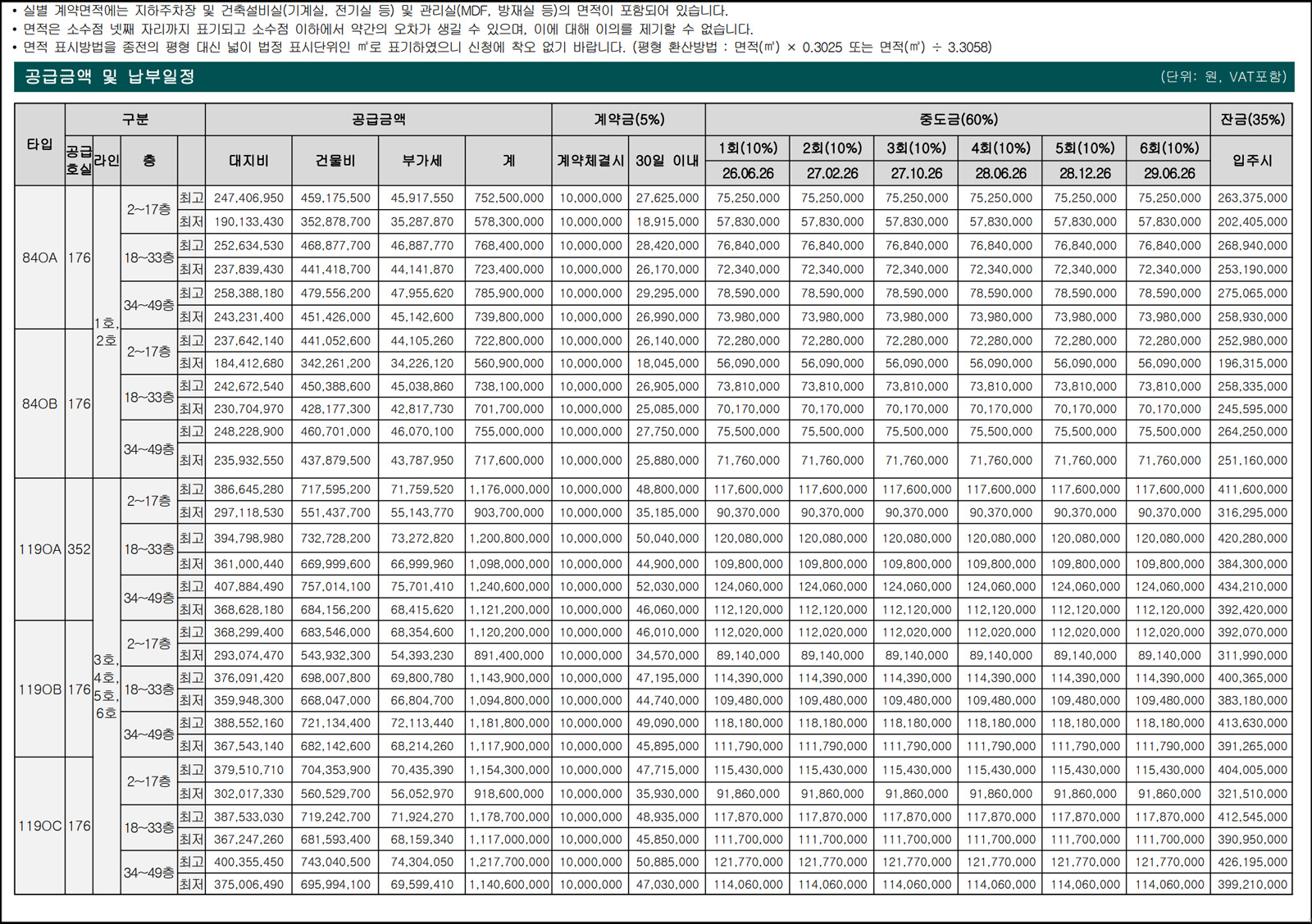Click the 계약금(5%) header

[x=629, y=120]
